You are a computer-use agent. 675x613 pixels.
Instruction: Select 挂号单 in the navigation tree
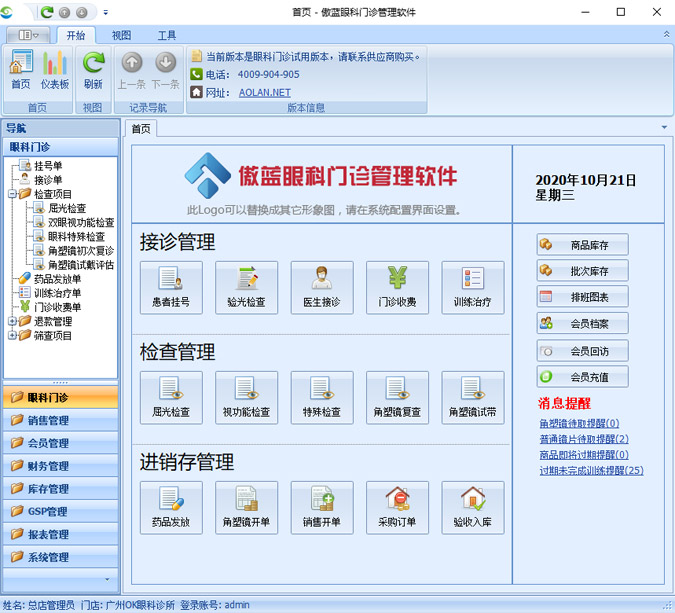(48, 166)
